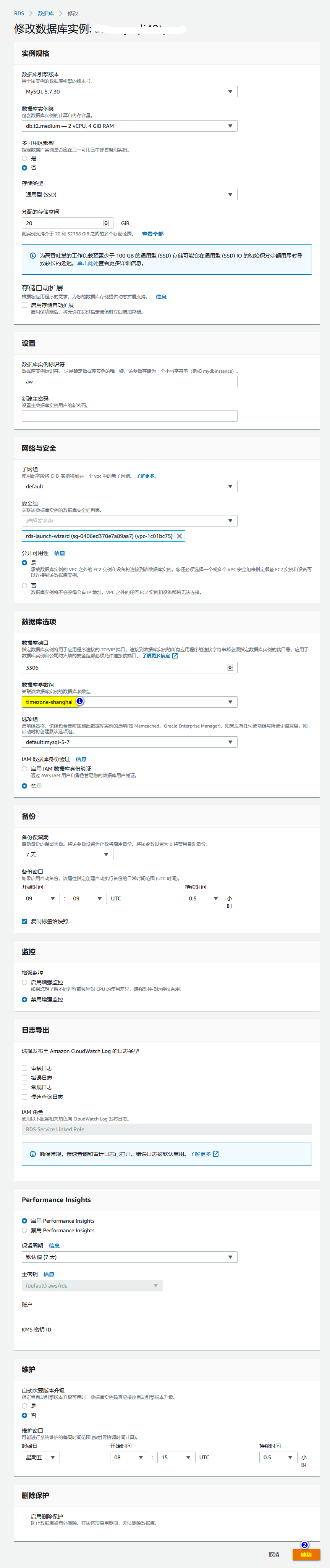This screenshot has width=330, height=1568.
Task: Focus the 新建主密码 password field
Action: (x=130, y=416)
